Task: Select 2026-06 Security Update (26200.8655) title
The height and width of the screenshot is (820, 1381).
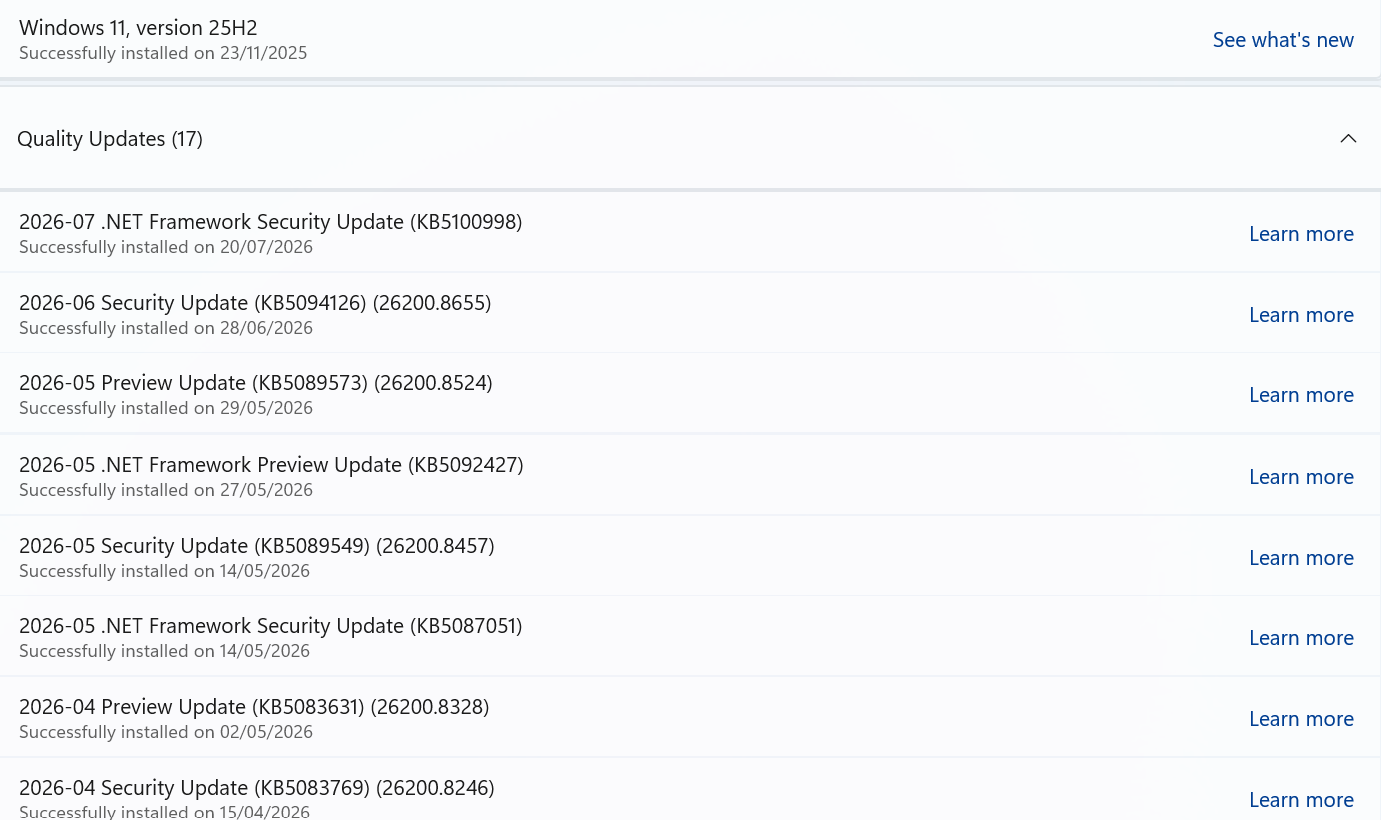Action: click(x=255, y=303)
